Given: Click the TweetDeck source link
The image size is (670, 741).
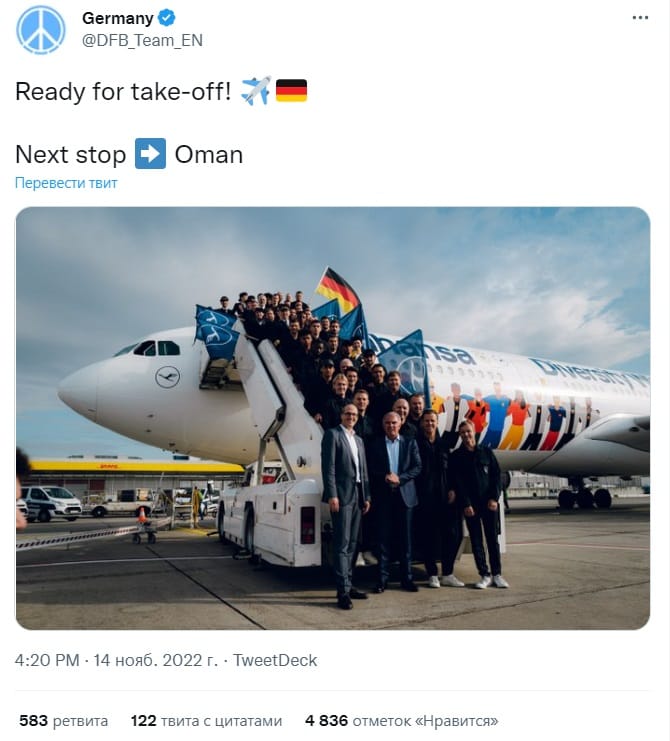Looking at the screenshot, I should [275, 660].
